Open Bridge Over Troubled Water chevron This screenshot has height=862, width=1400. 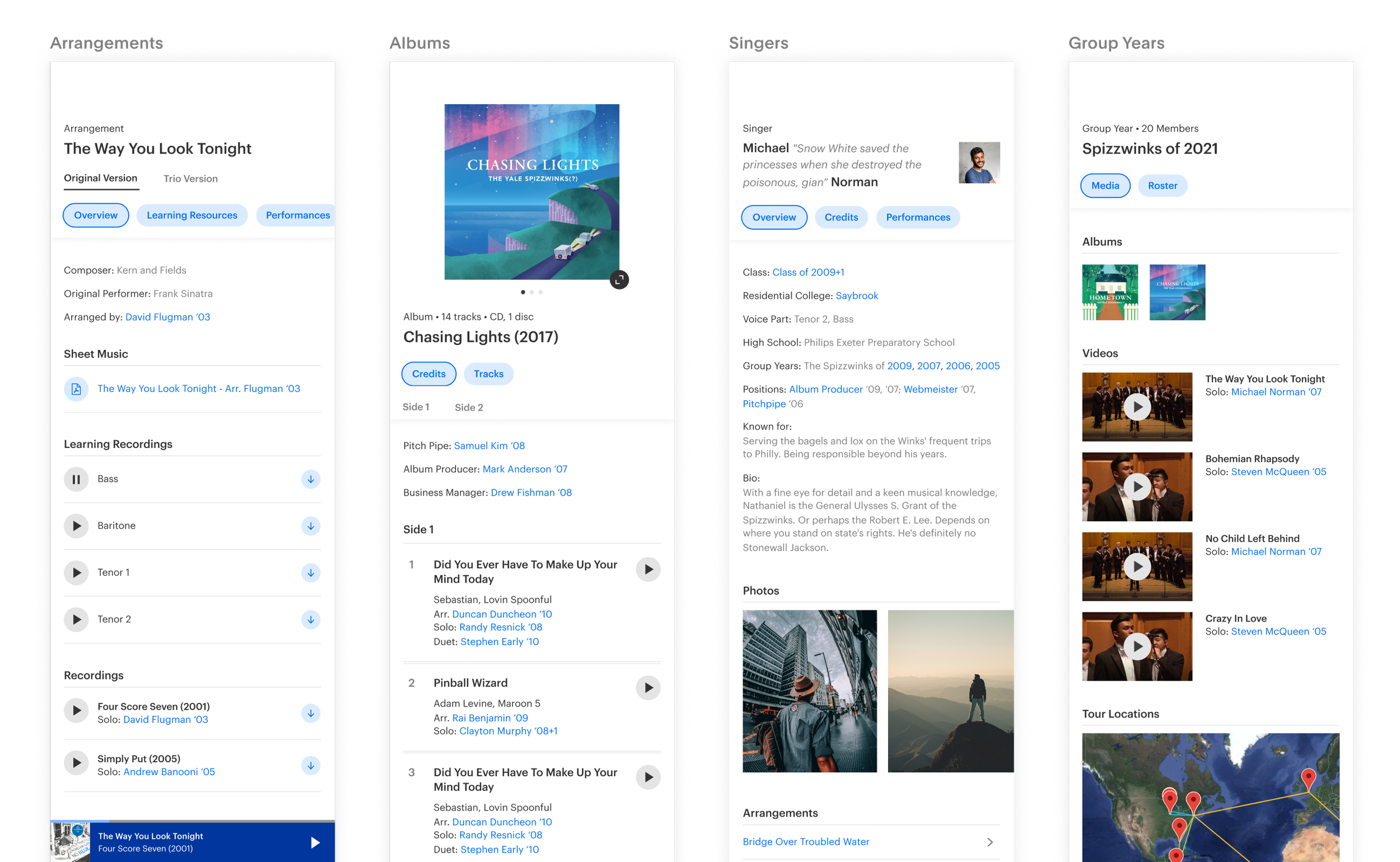[990, 842]
